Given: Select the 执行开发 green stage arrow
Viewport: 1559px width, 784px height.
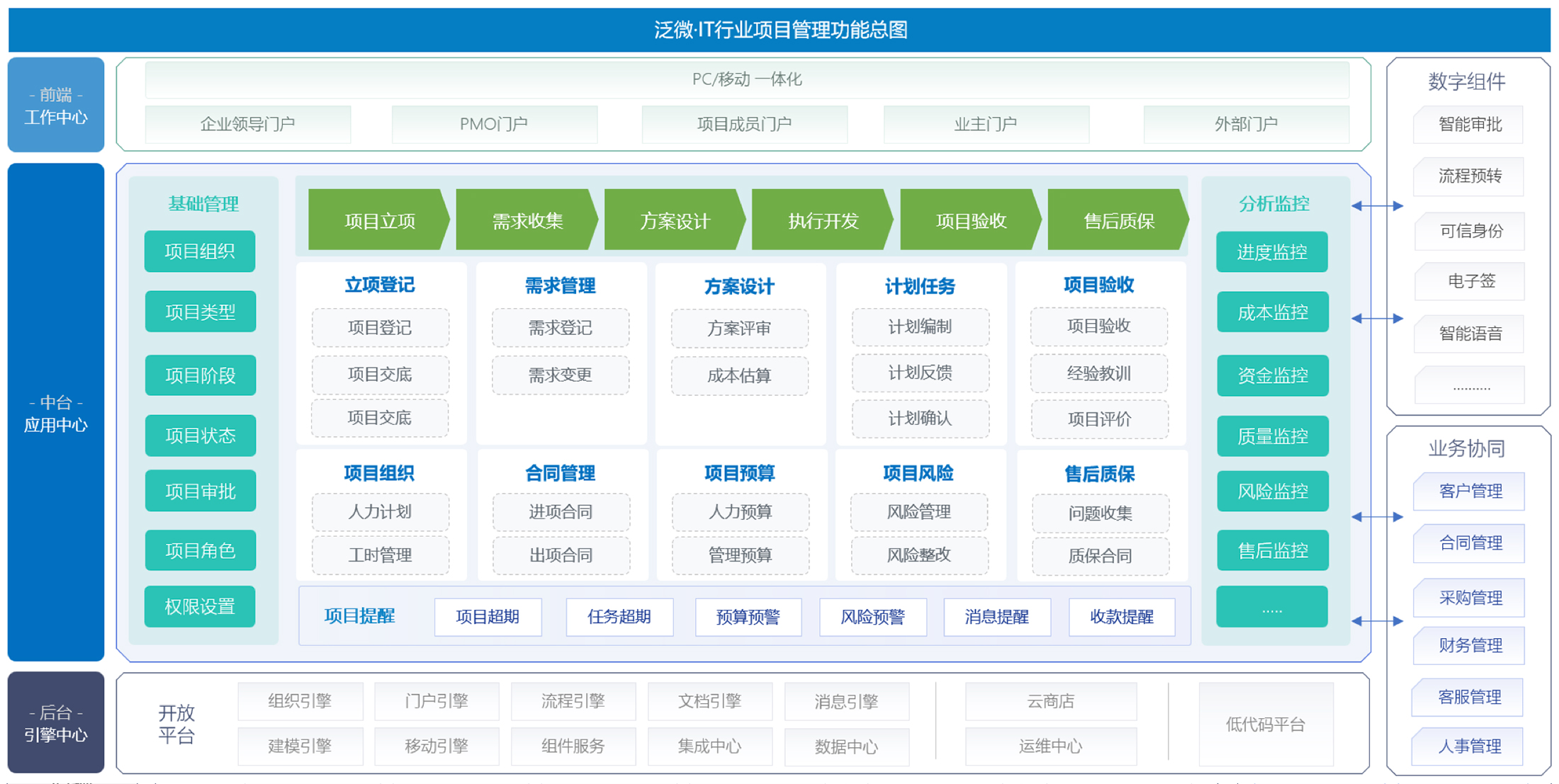Looking at the screenshot, I should (822, 221).
